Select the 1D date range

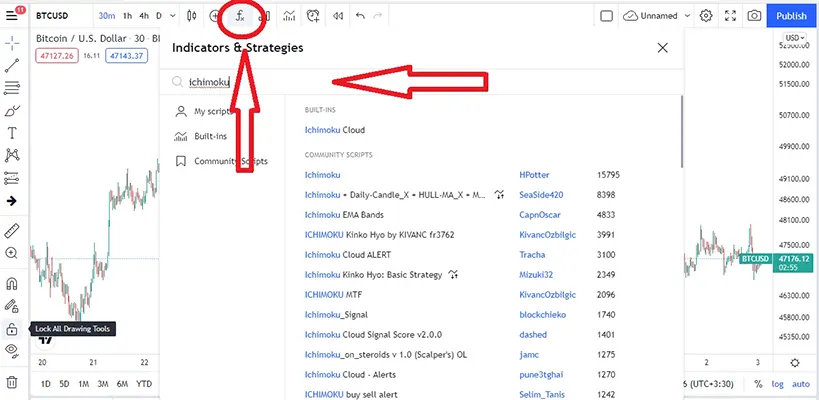pyautogui.click(x=45, y=384)
